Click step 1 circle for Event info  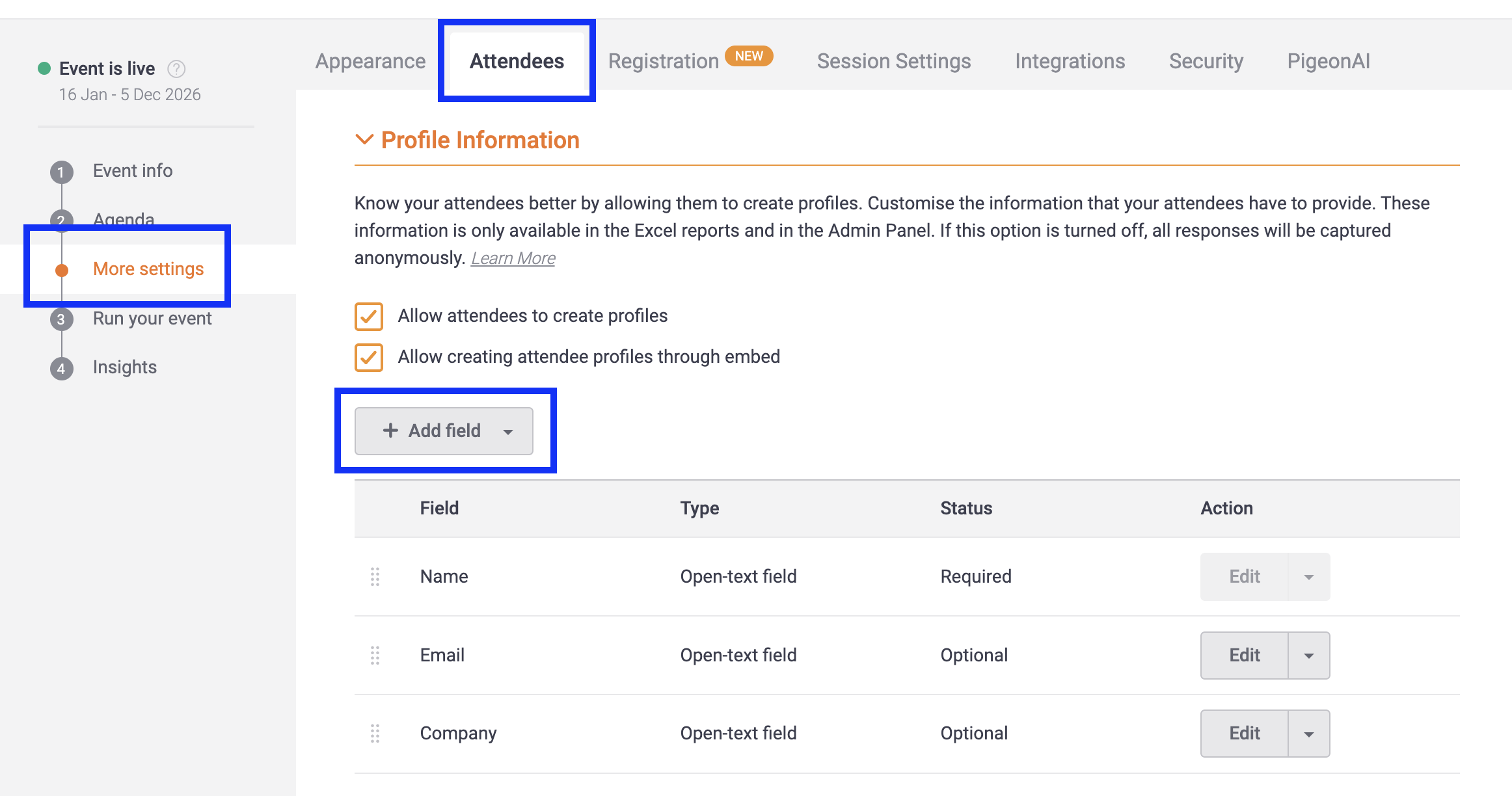(61, 172)
